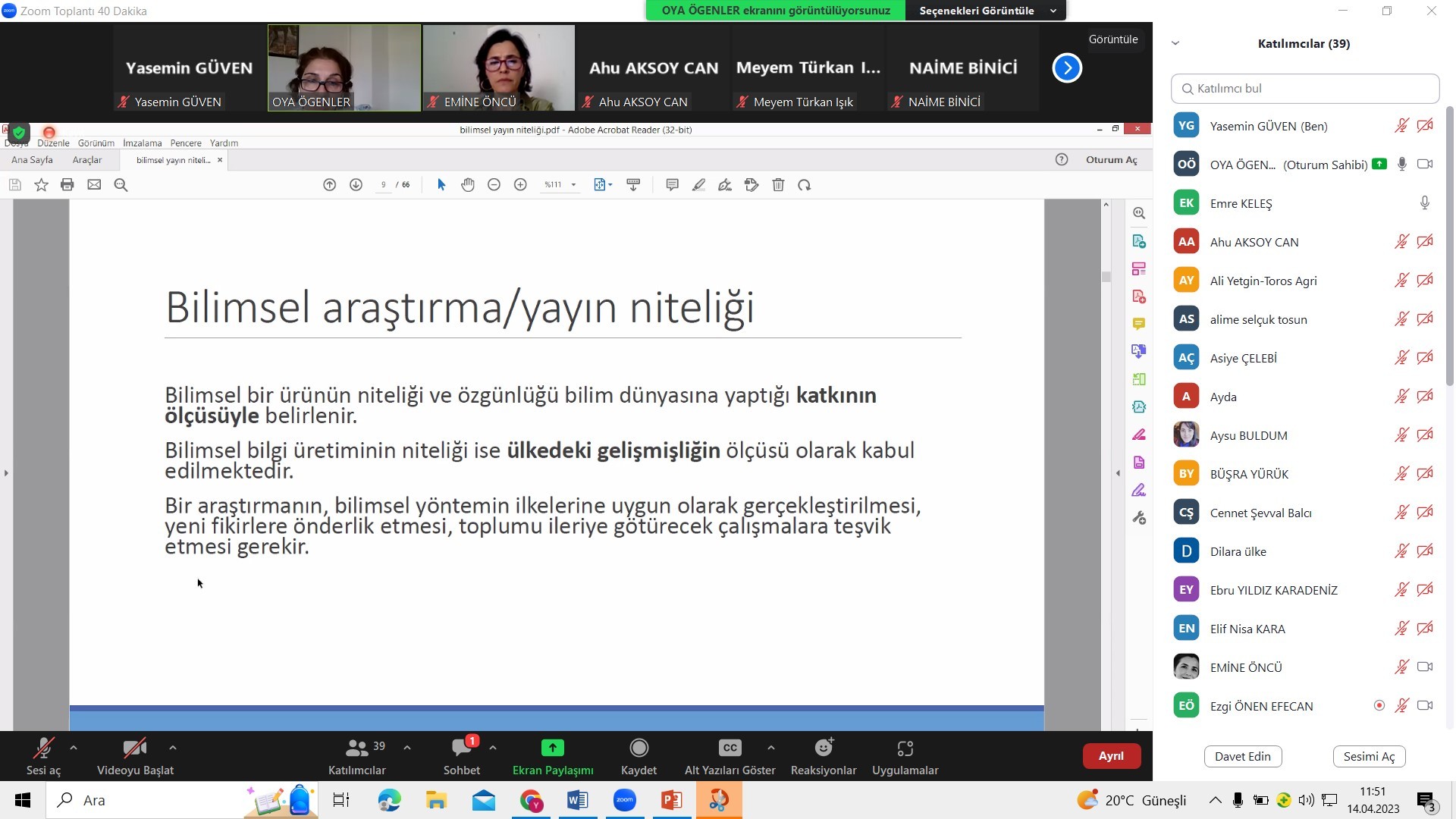Switch to Araçlar tab in Acrobat
This screenshot has height=819, width=1456.
click(86, 160)
